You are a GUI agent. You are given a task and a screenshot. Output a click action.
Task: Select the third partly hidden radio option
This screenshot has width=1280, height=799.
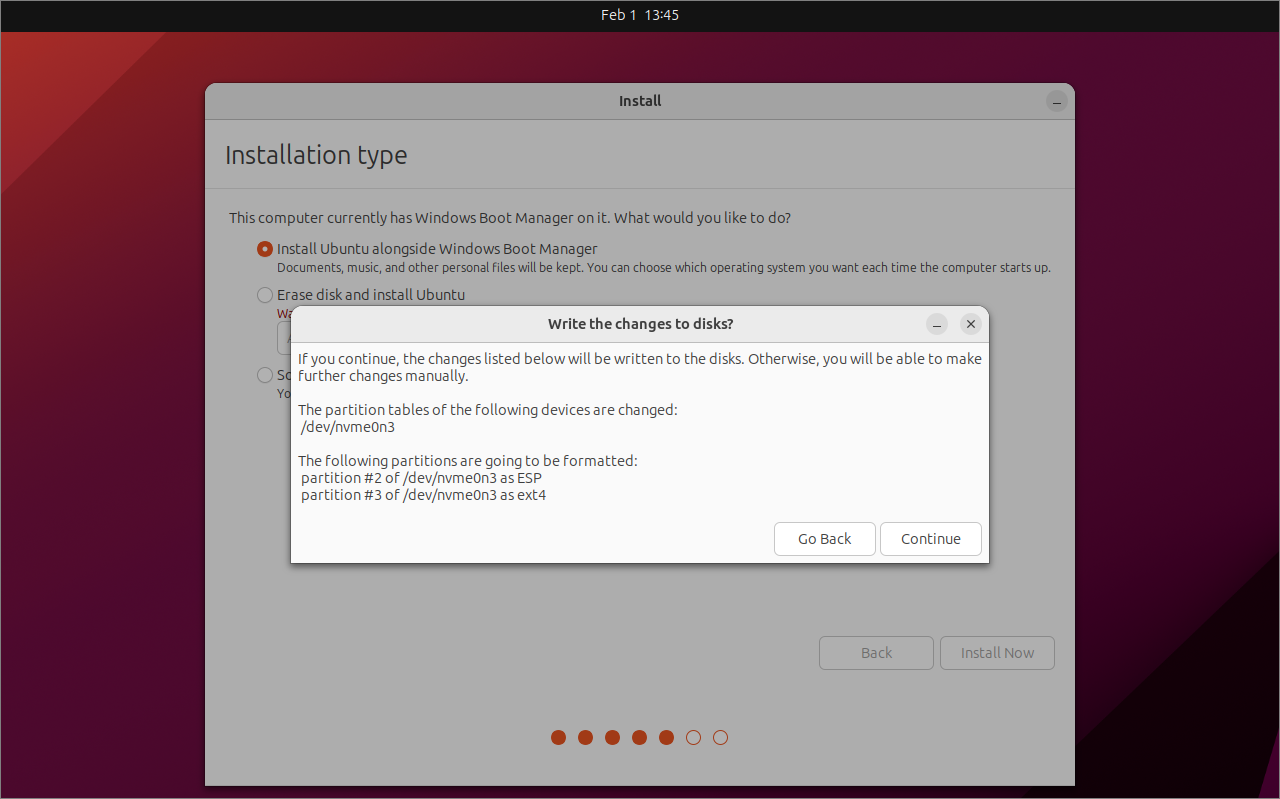pos(265,375)
